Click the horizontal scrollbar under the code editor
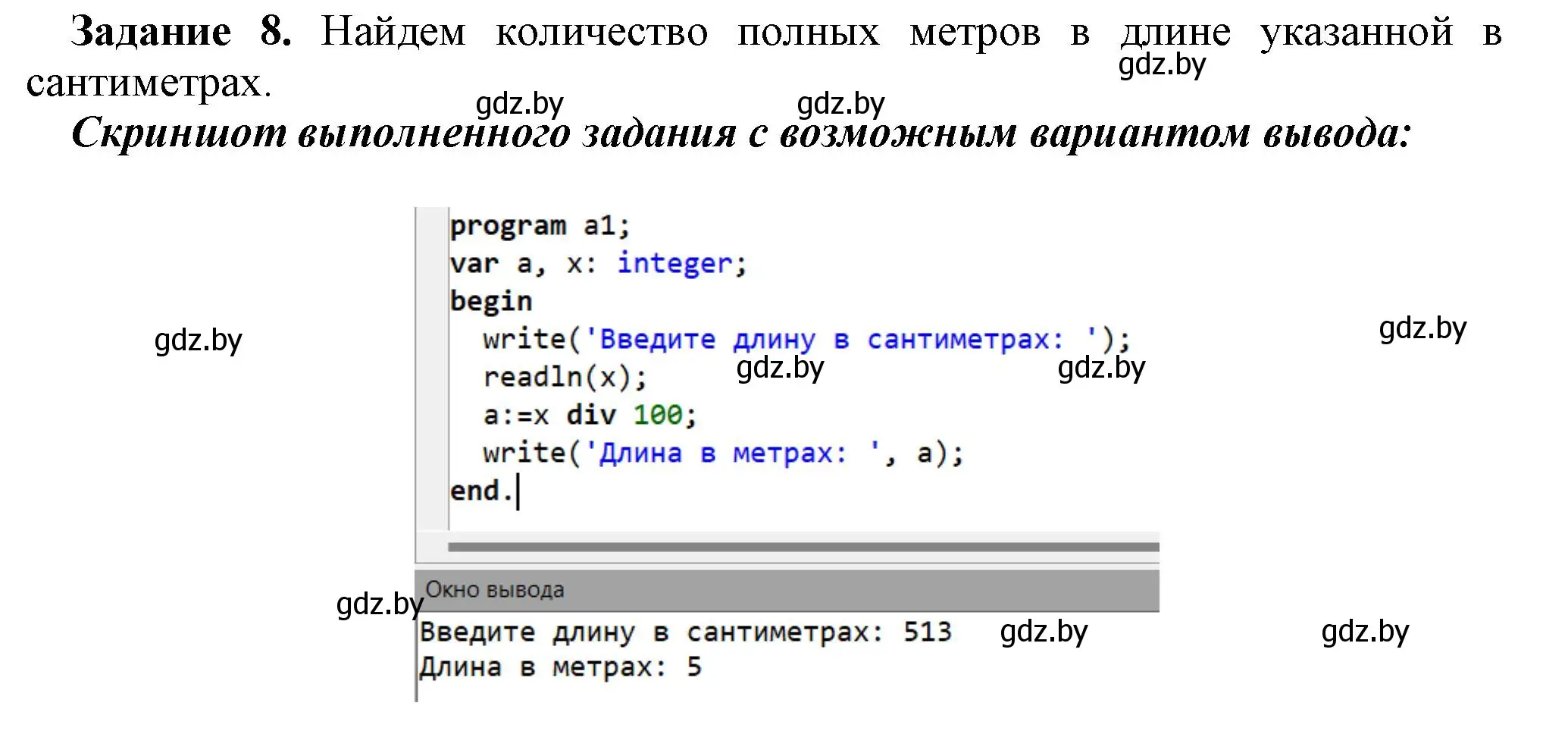1568x731 pixels. point(803,547)
